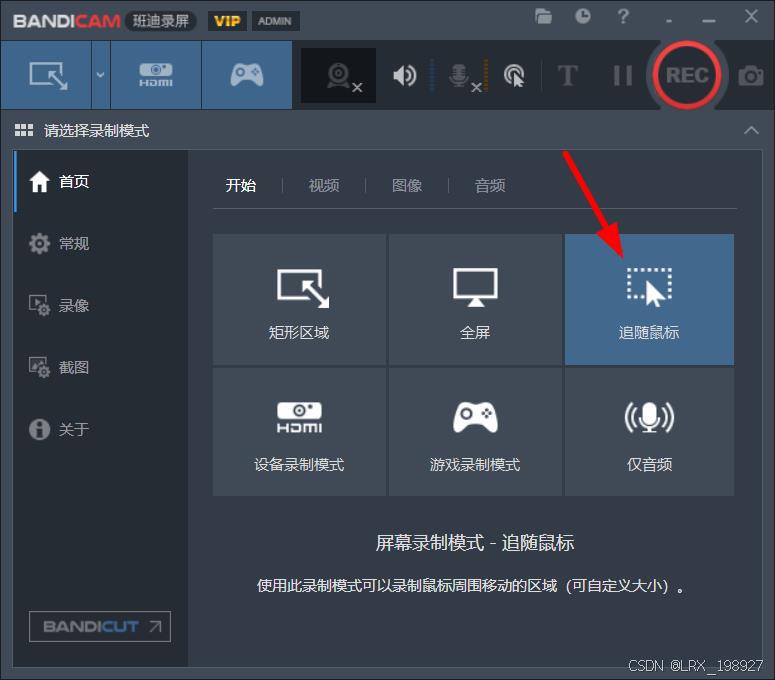Screen dimensions: 775x680
Task: Click the pause recording button
Action: tap(622, 76)
